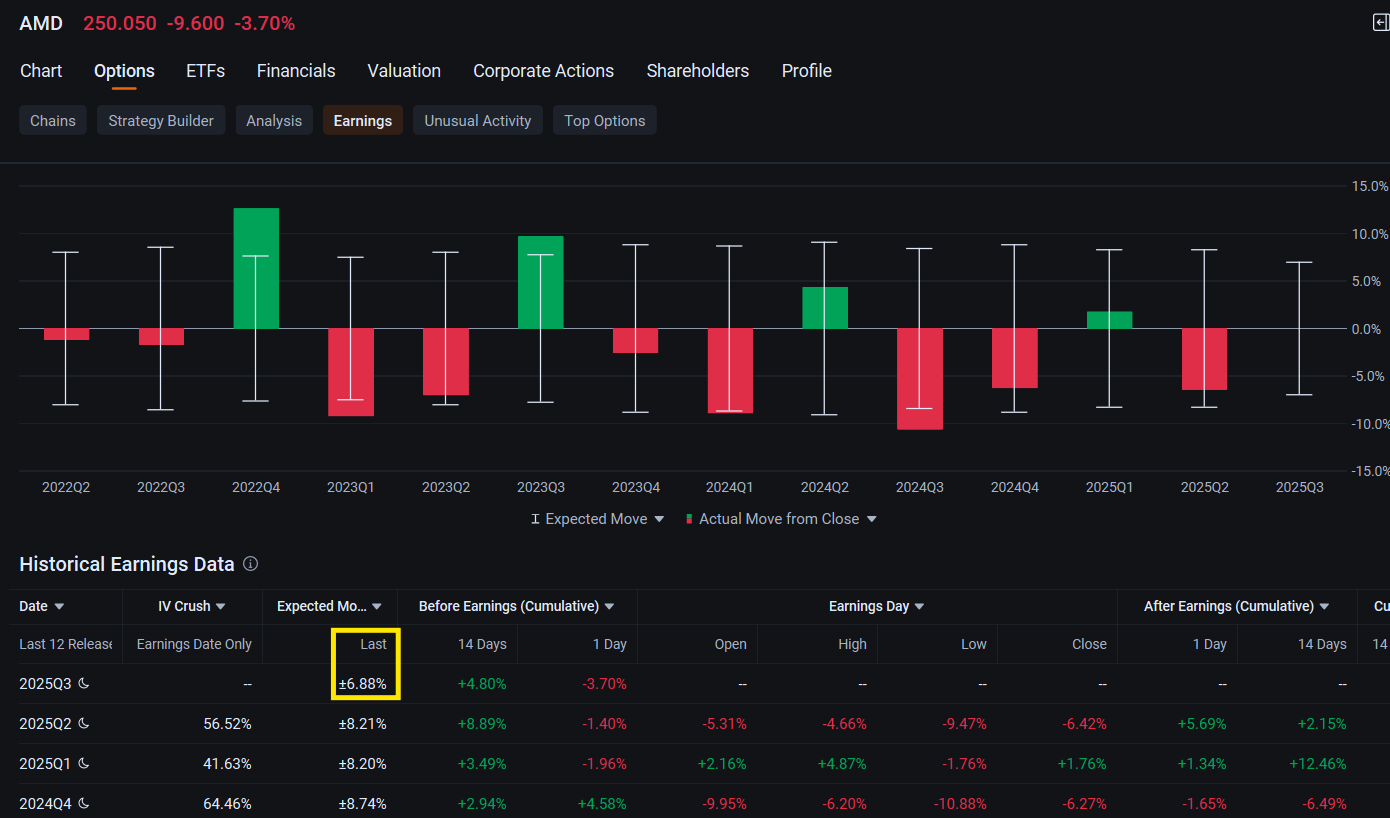Go to the Strategy Builder section
This screenshot has height=818, width=1390.
pyautogui.click(x=161, y=121)
